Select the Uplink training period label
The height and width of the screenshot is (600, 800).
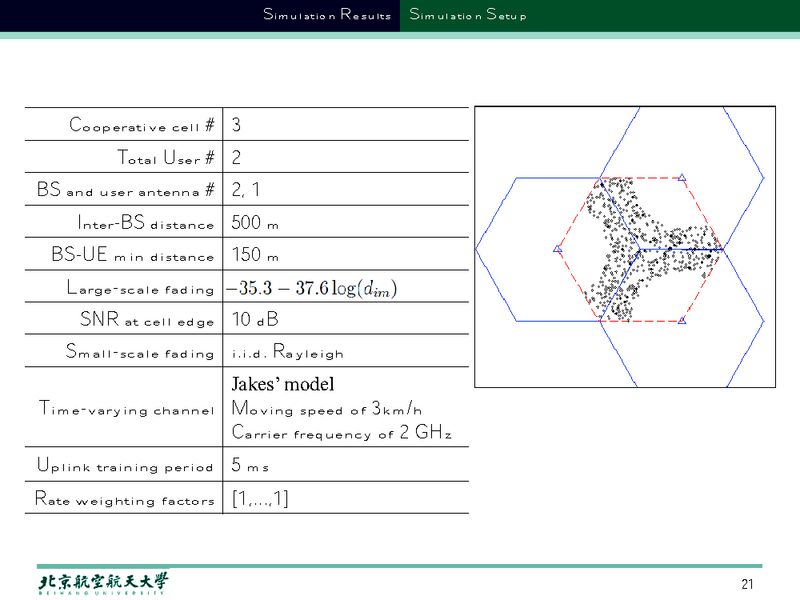click(x=125, y=466)
